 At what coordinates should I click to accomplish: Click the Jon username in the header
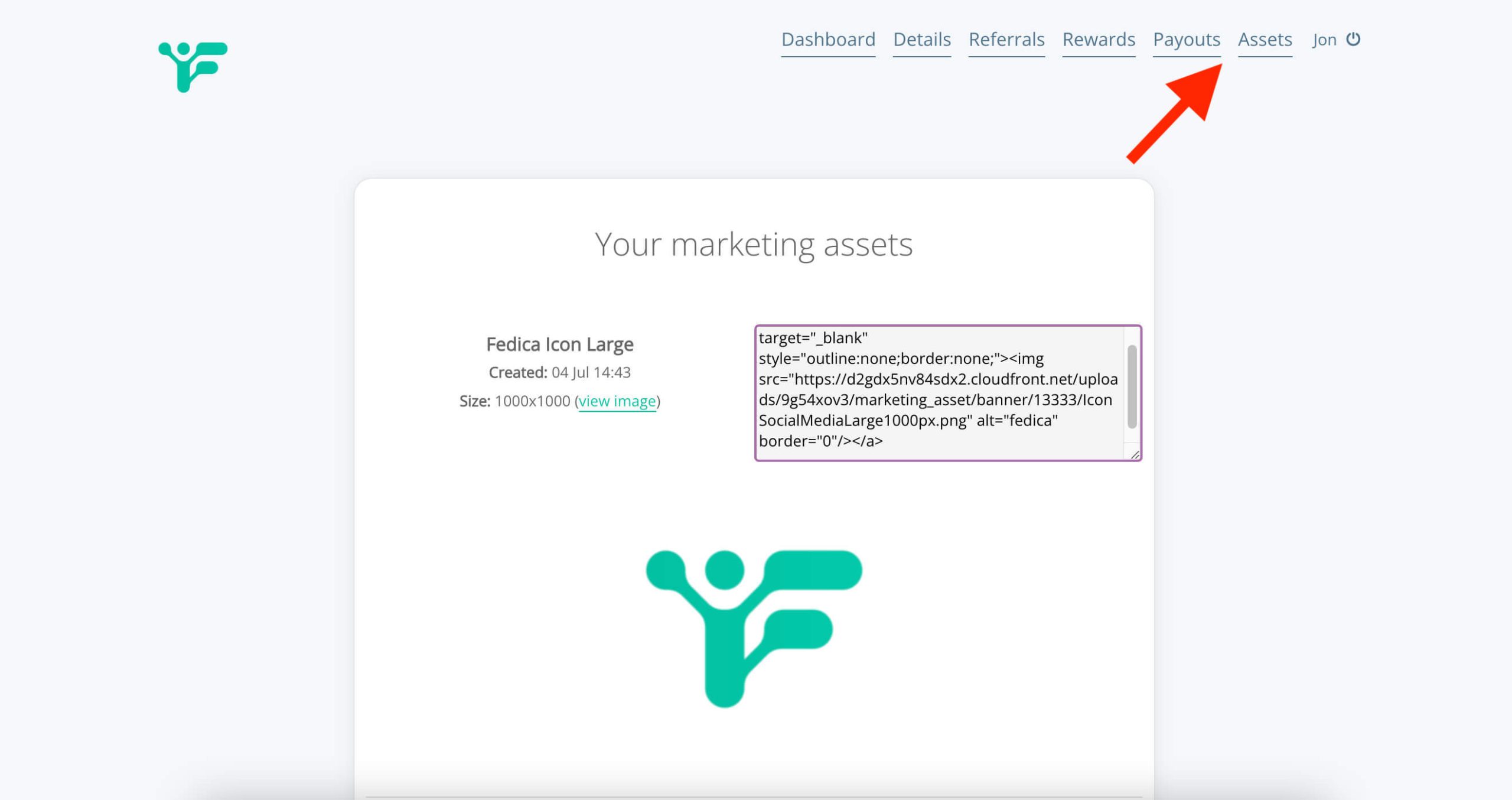(1324, 40)
